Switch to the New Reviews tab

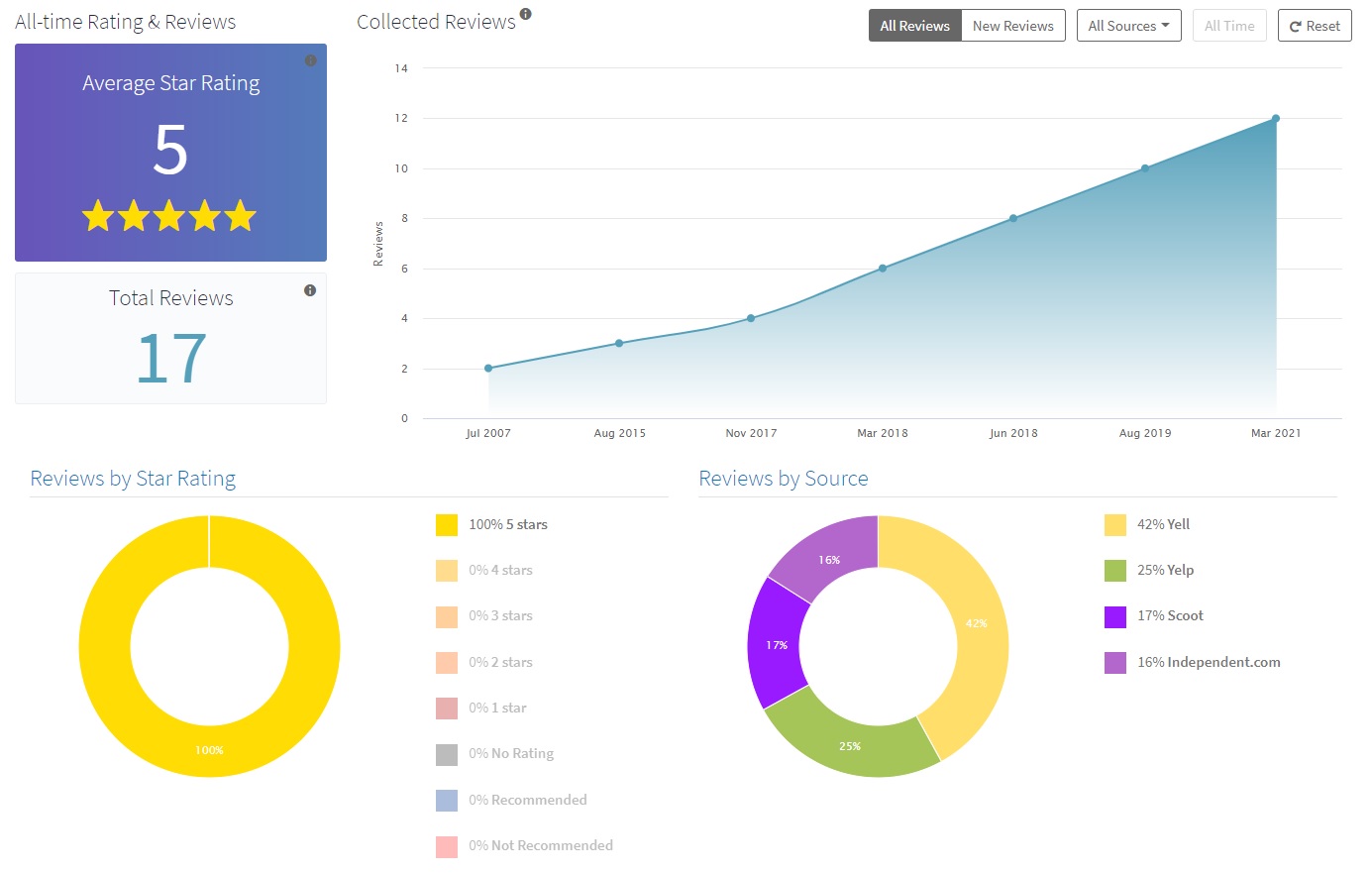coord(1012,26)
